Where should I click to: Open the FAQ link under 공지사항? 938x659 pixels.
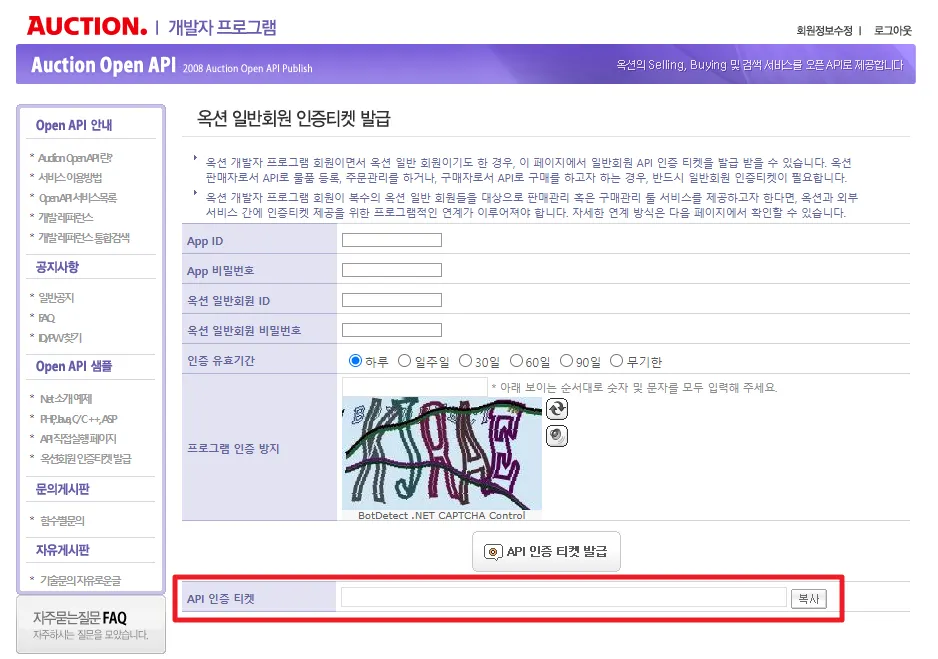tap(47, 318)
